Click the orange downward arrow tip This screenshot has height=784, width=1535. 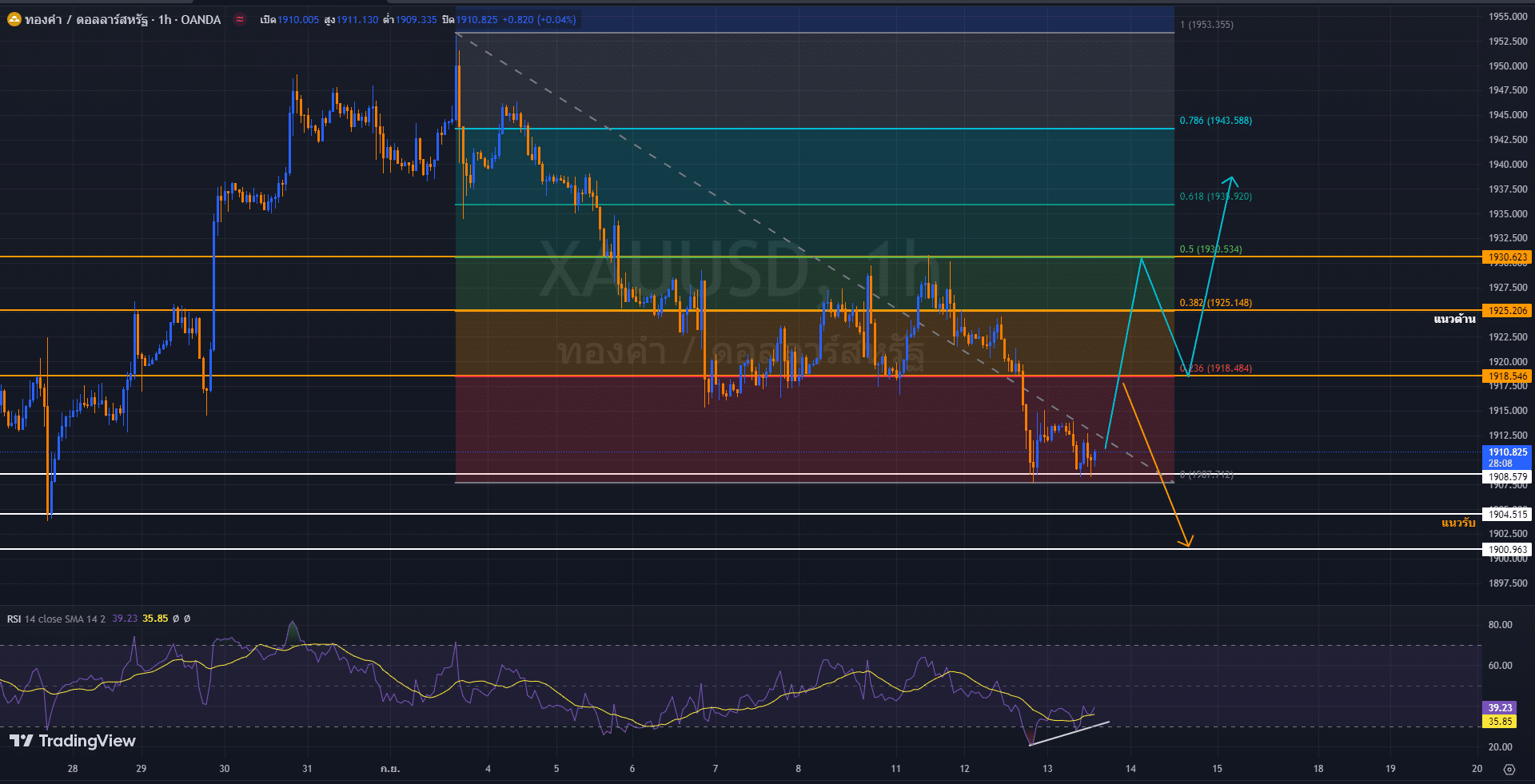click(1187, 544)
